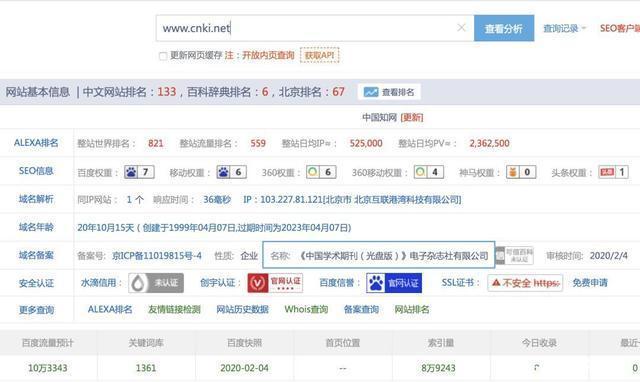Click the snapshot date 2020-02-04

click(244, 368)
